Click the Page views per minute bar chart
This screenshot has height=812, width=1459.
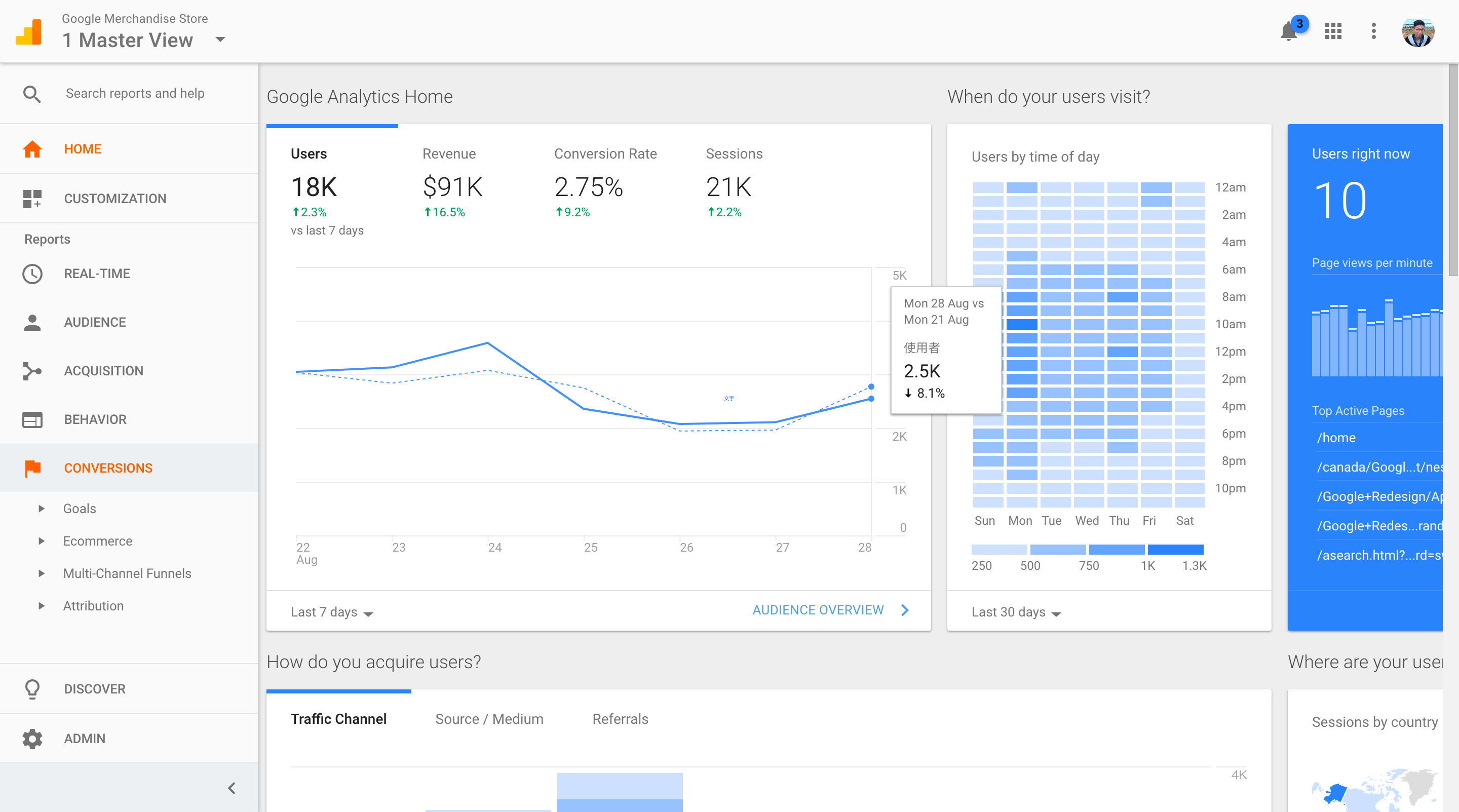(1377, 338)
